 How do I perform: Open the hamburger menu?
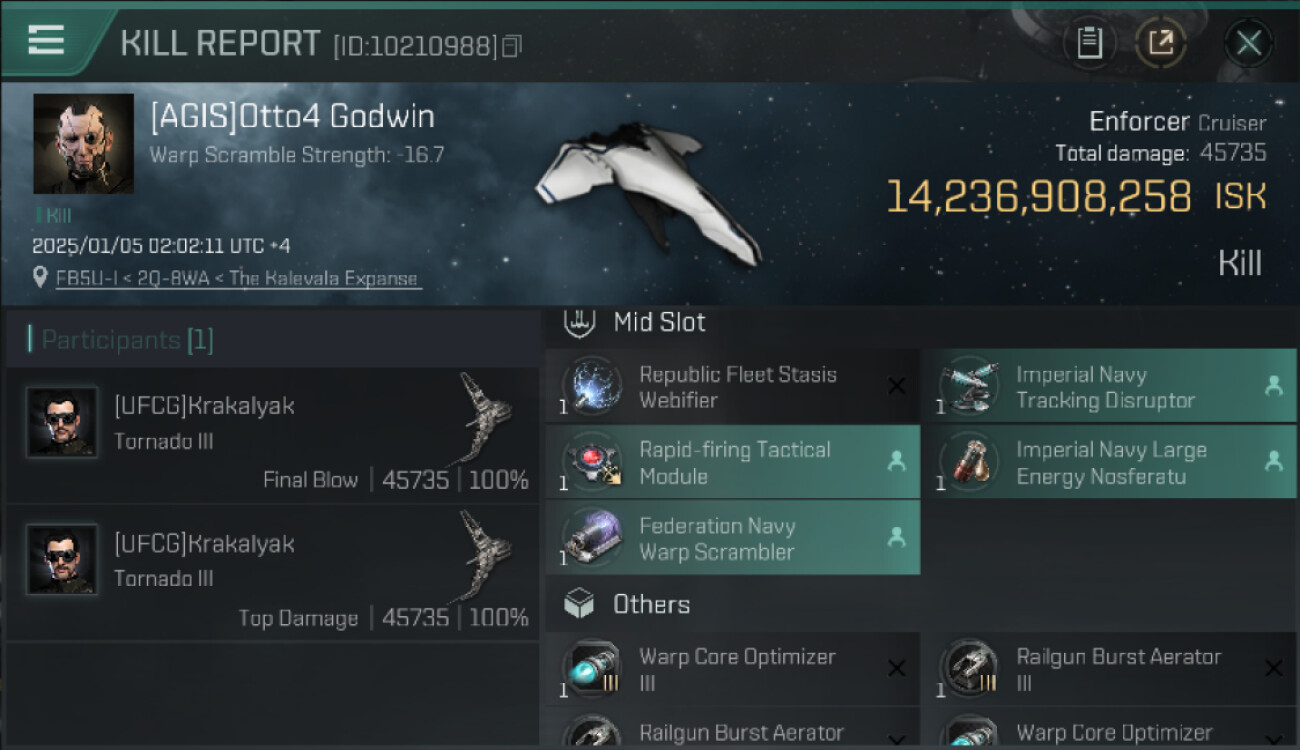tap(46, 40)
